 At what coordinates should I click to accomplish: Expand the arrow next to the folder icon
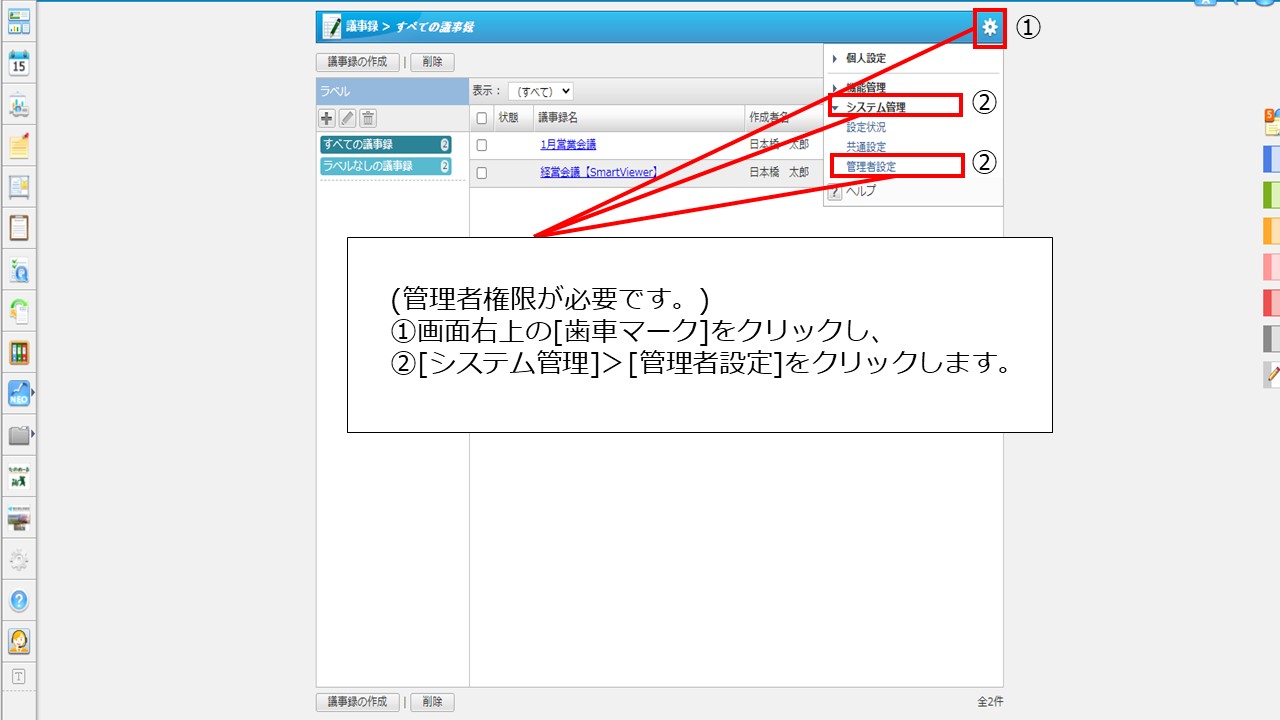pyautogui.click(x=34, y=435)
